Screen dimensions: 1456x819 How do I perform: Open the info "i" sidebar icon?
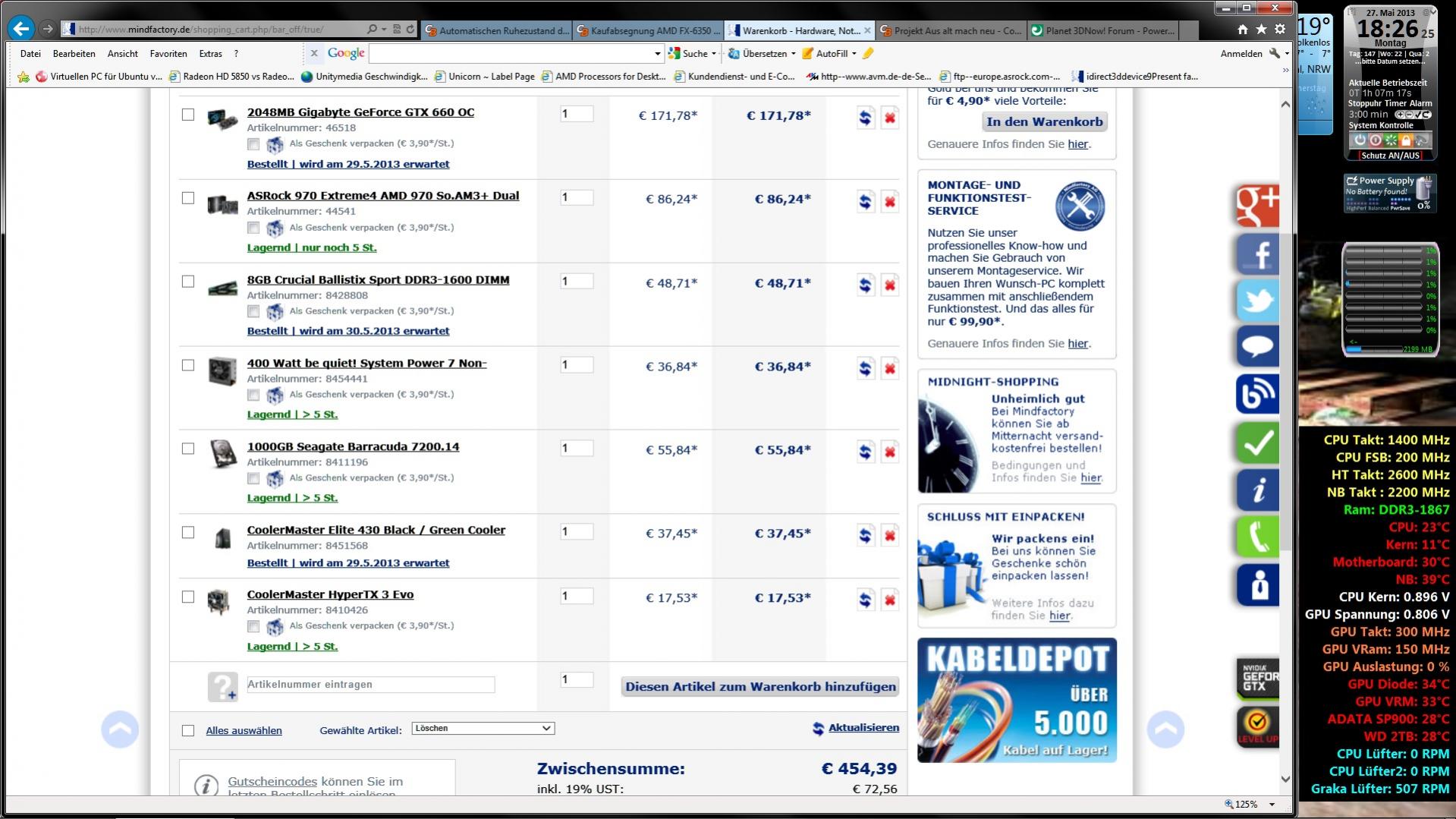click(1257, 490)
